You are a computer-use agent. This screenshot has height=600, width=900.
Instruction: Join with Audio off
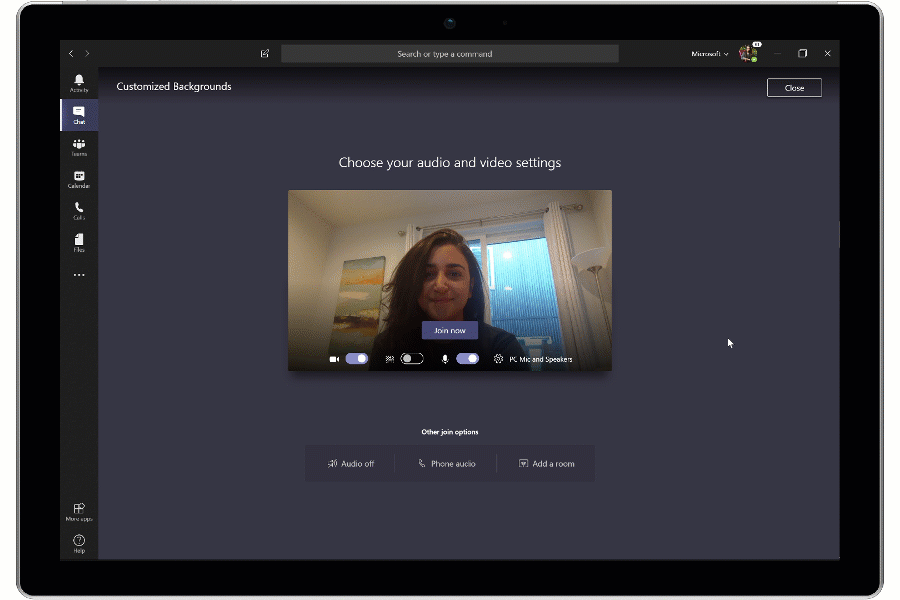pyautogui.click(x=350, y=463)
